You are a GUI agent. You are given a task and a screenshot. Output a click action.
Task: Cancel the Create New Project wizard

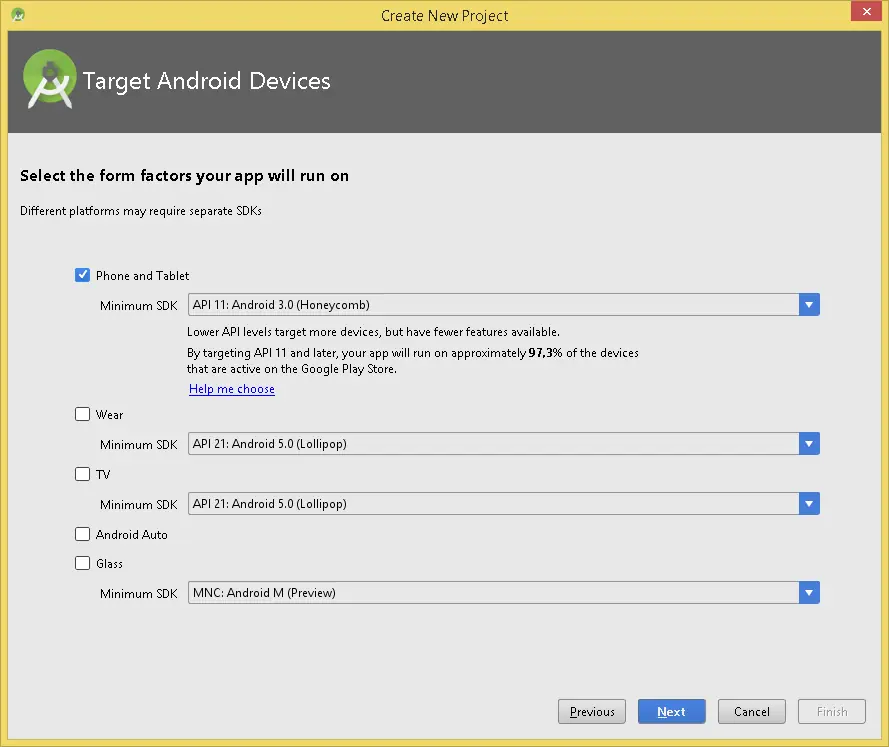click(x=752, y=711)
